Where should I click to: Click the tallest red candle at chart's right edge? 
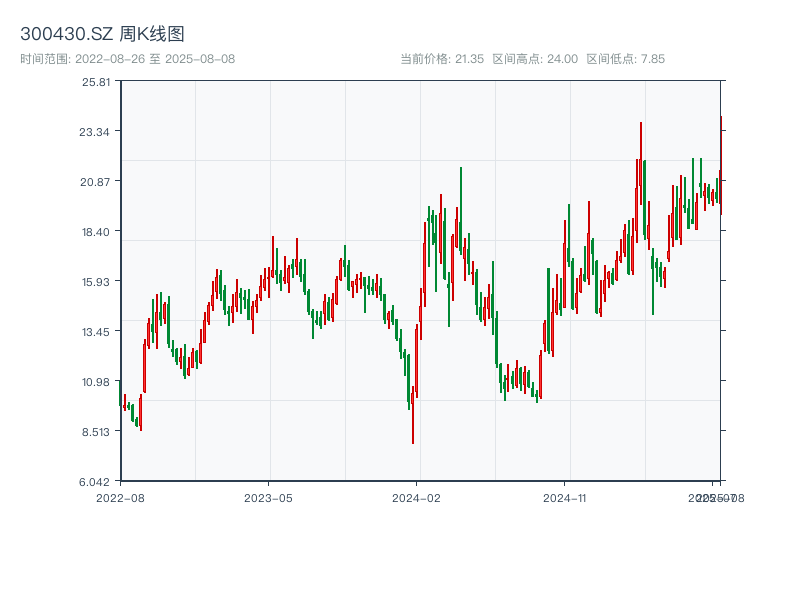tap(721, 165)
